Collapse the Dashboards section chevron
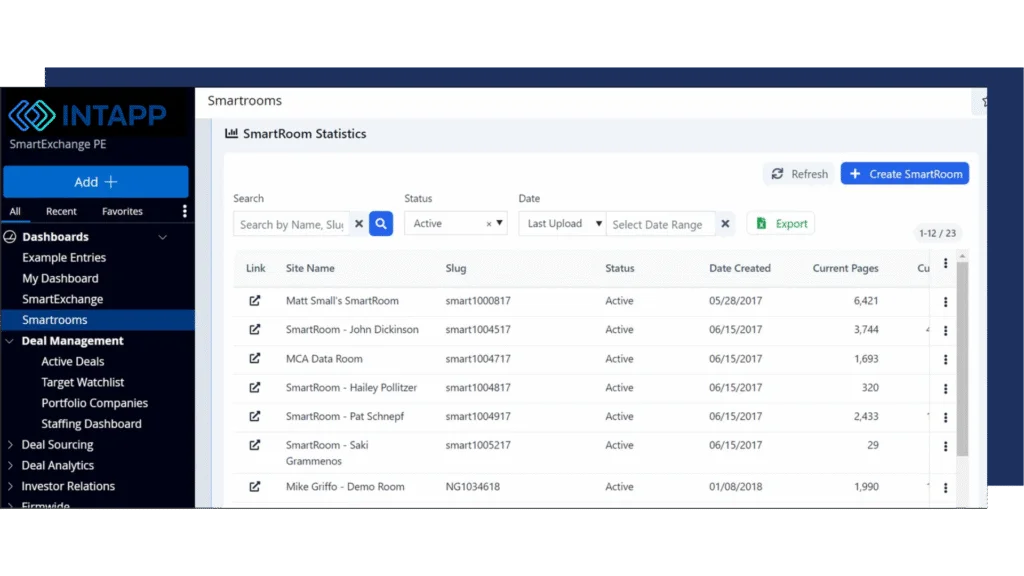Viewport: 1024px width, 576px height. [162, 237]
